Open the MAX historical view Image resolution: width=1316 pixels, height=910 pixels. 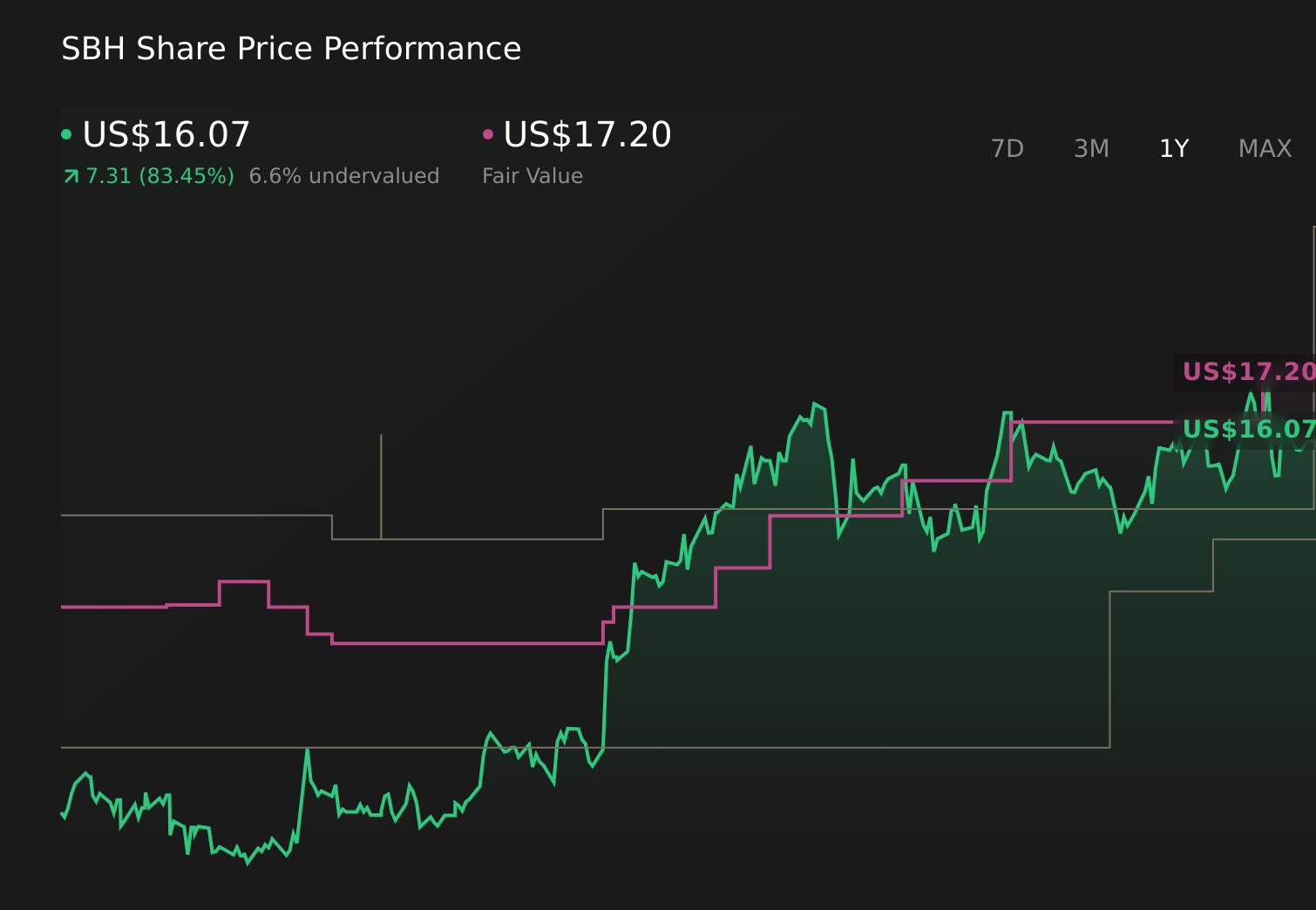tap(1264, 148)
